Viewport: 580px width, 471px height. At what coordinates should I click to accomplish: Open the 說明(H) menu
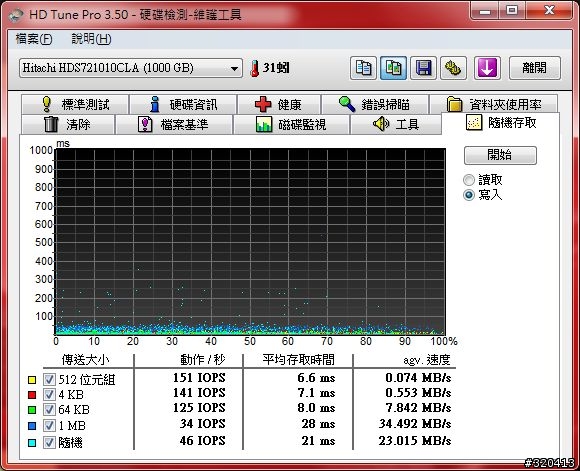pos(91,39)
